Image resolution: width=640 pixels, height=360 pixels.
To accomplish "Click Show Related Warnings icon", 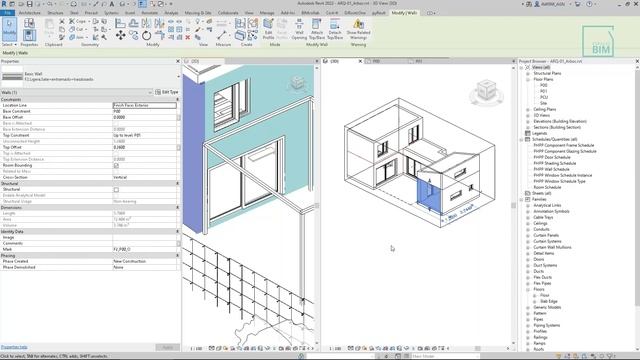I will 358,29.
